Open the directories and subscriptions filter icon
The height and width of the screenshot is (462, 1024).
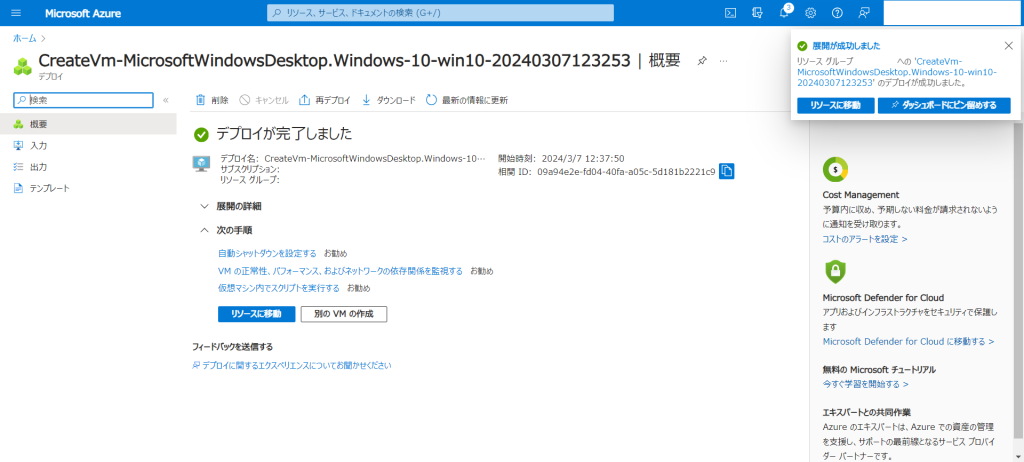(x=758, y=13)
